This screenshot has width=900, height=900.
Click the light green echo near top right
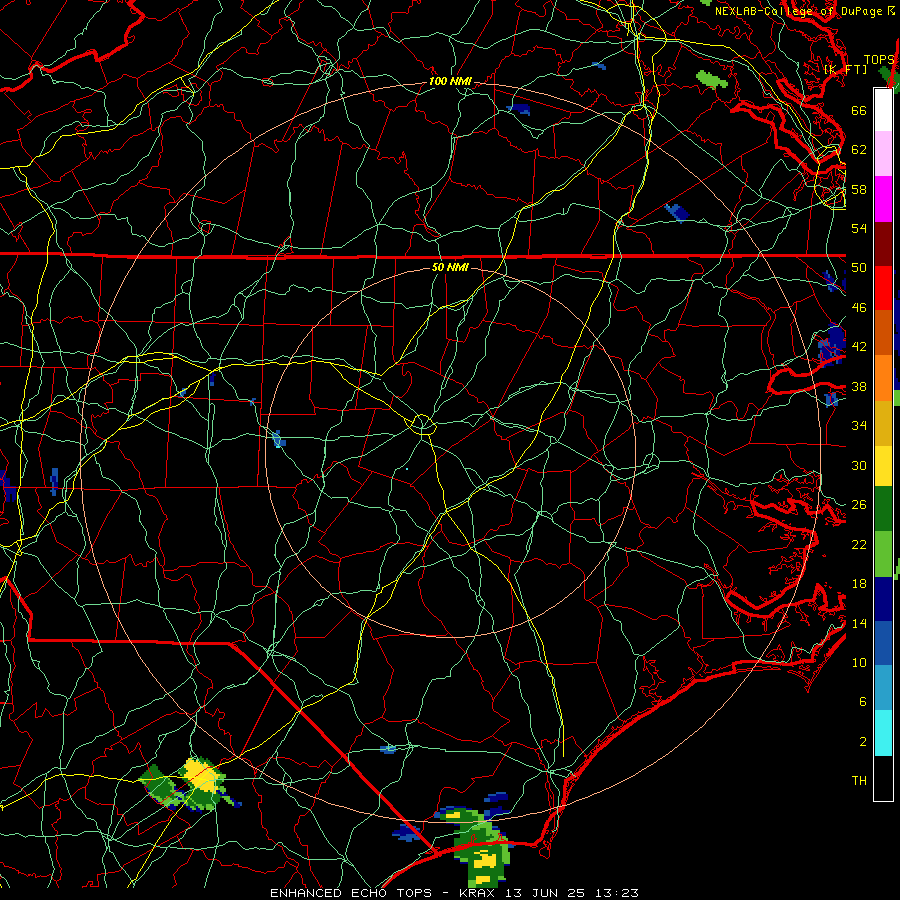tap(712, 79)
